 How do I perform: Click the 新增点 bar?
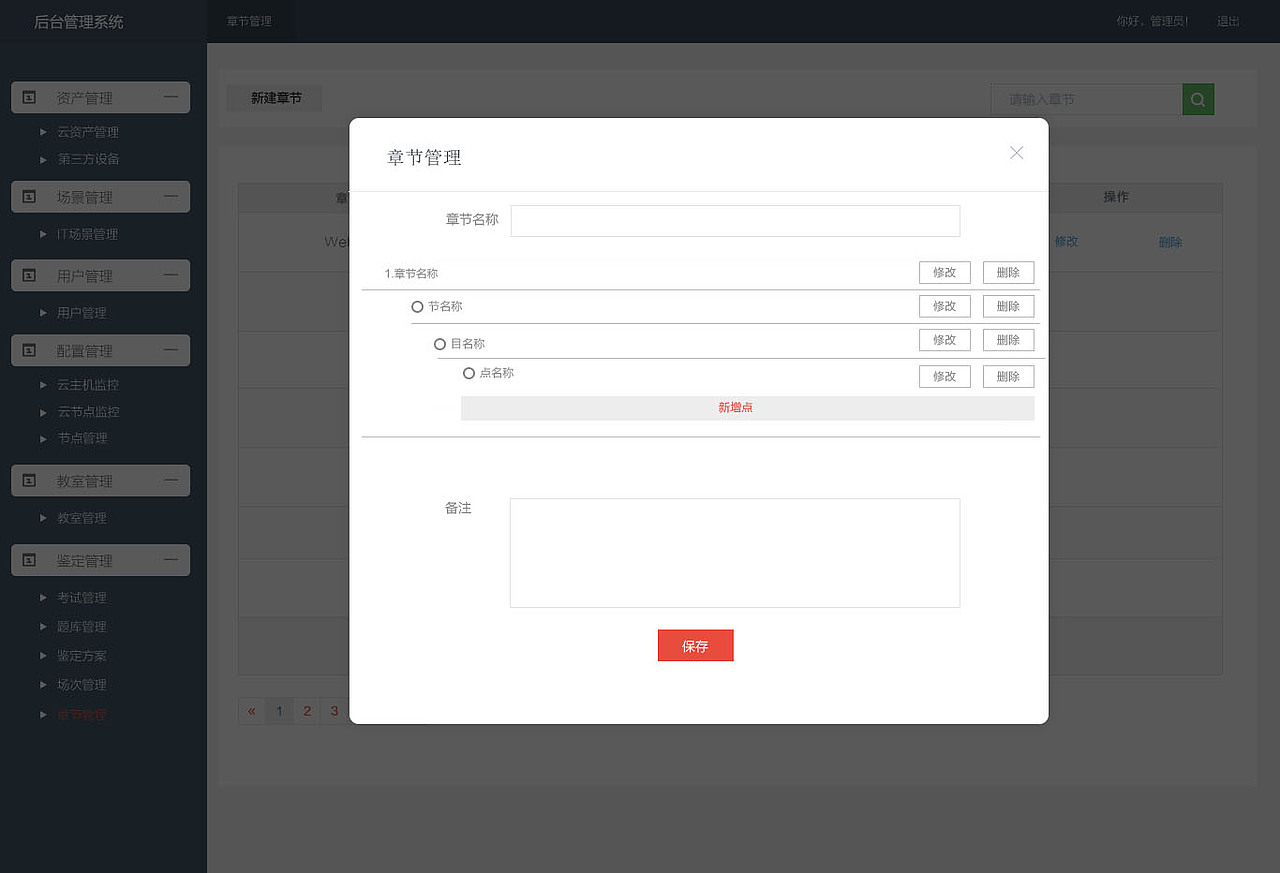click(x=747, y=408)
